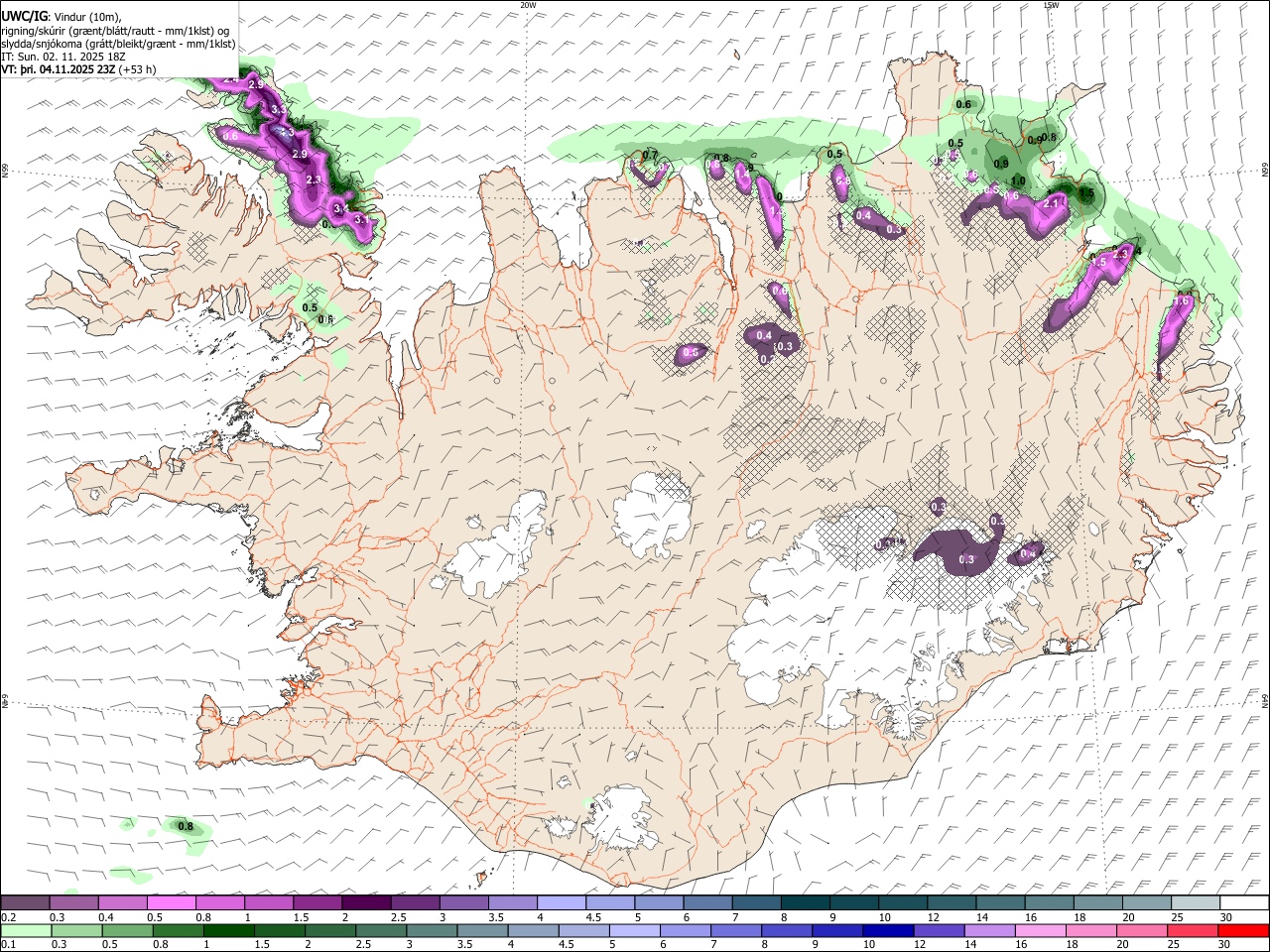Pick the light purple 14 mm rain swatch

[x=990, y=930]
